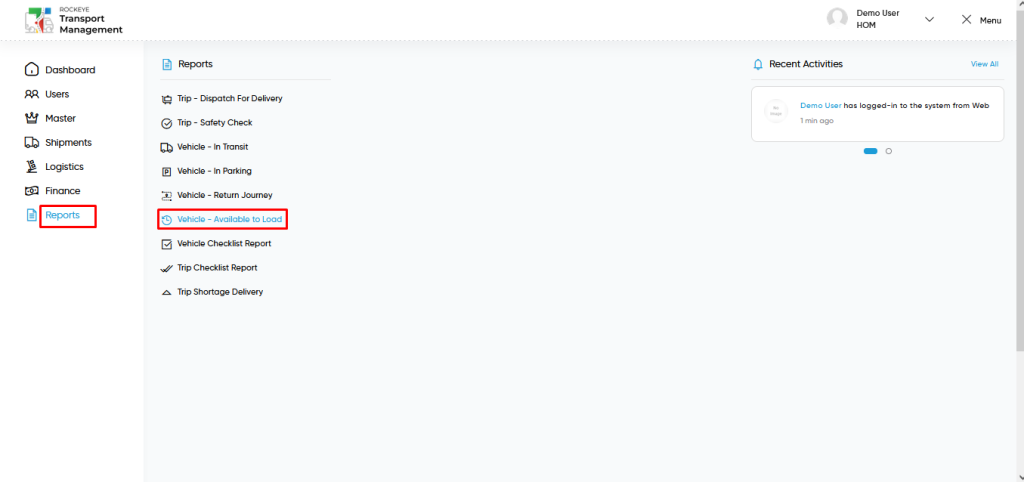Click the Users people icon

coord(31,94)
